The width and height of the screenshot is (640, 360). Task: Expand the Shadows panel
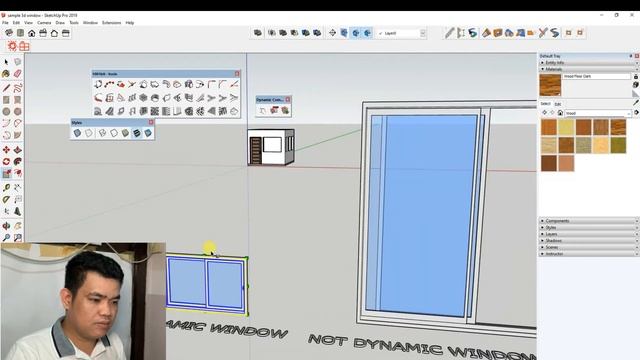588,240
